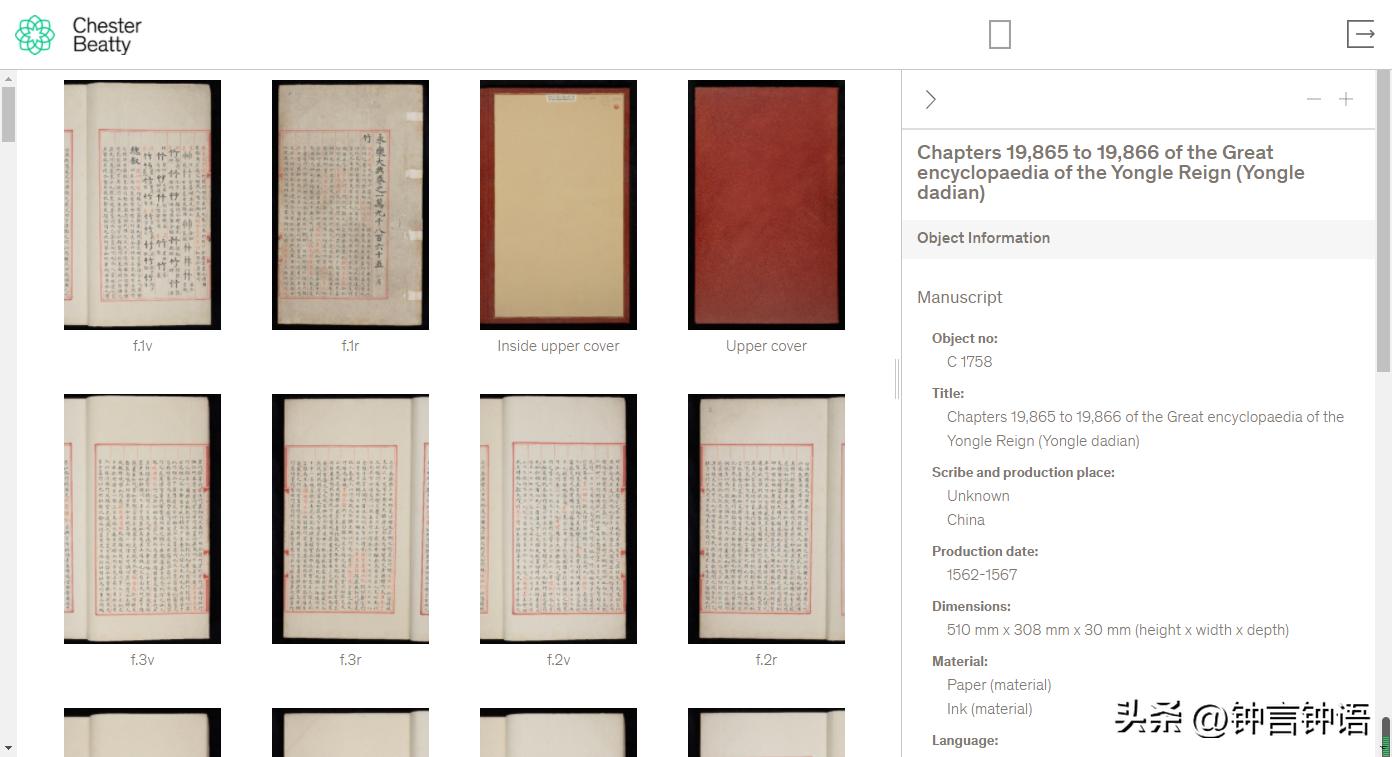The width and height of the screenshot is (1392, 757).
Task: Open the f.1v page thumbnail
Action: [x=142, y=205]
